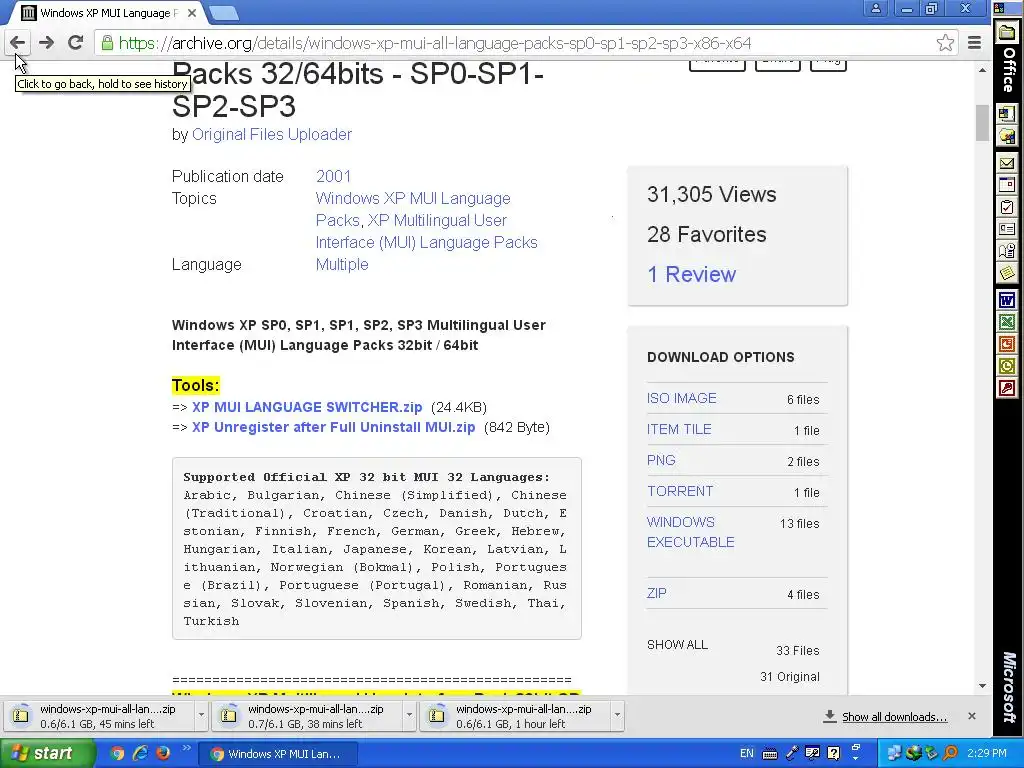Expand hidden quick launch items chevron
The image size is (1024, 768).
(186, 748)
